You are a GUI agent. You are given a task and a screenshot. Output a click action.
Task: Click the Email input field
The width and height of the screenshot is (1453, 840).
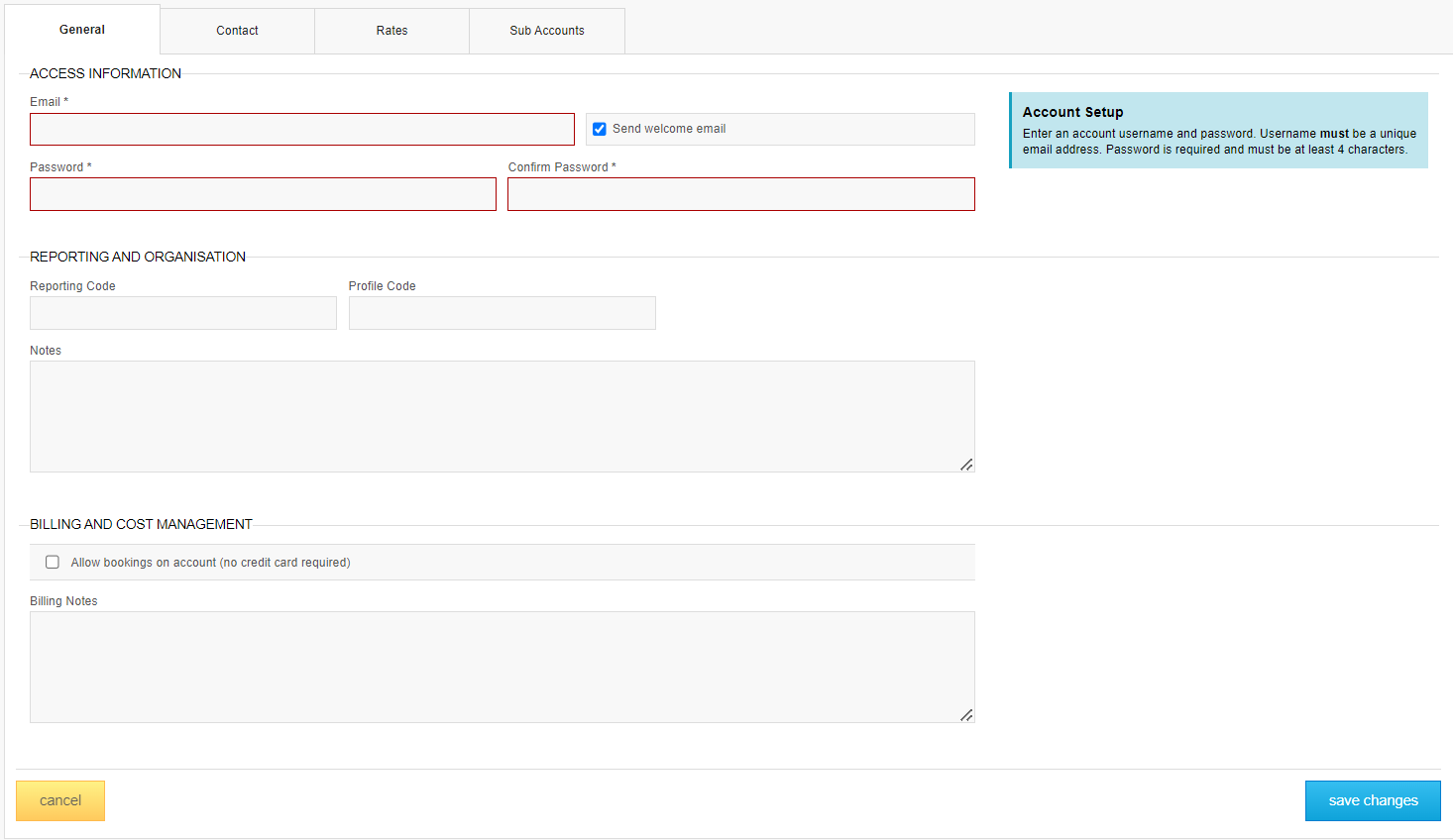(302, 129)
